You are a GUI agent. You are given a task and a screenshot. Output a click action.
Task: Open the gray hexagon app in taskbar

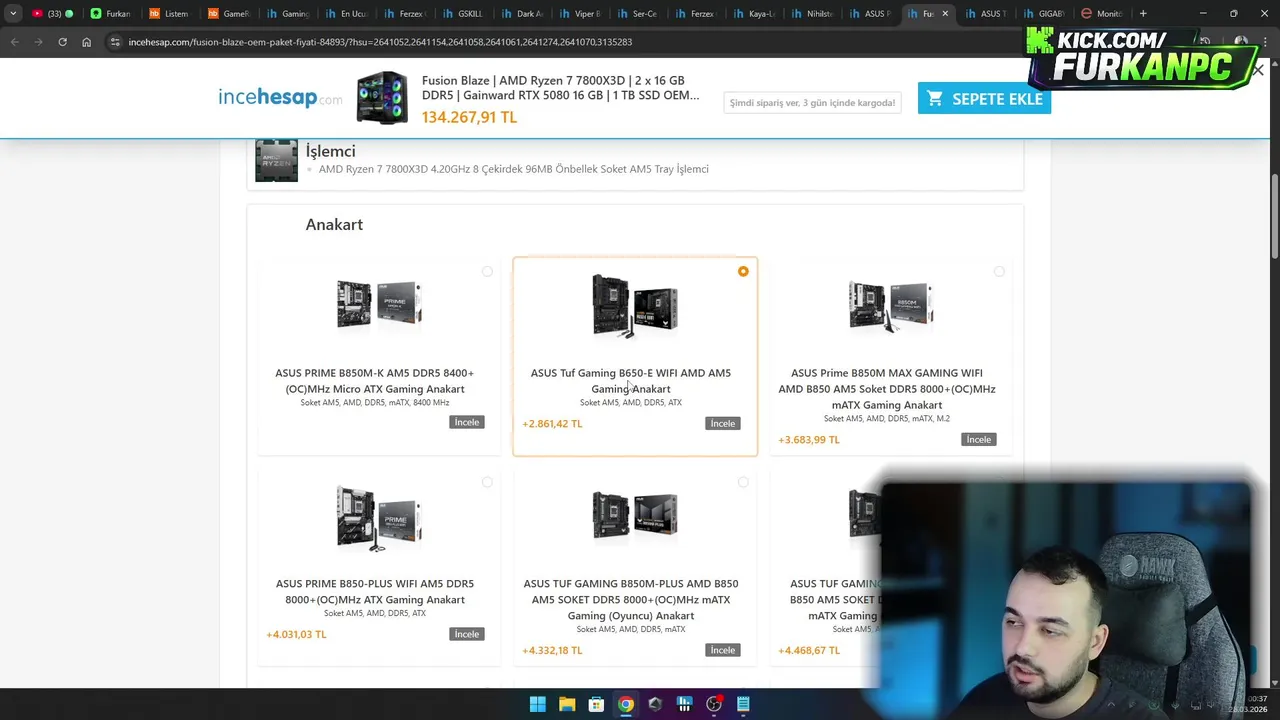[x=655, y=704]
